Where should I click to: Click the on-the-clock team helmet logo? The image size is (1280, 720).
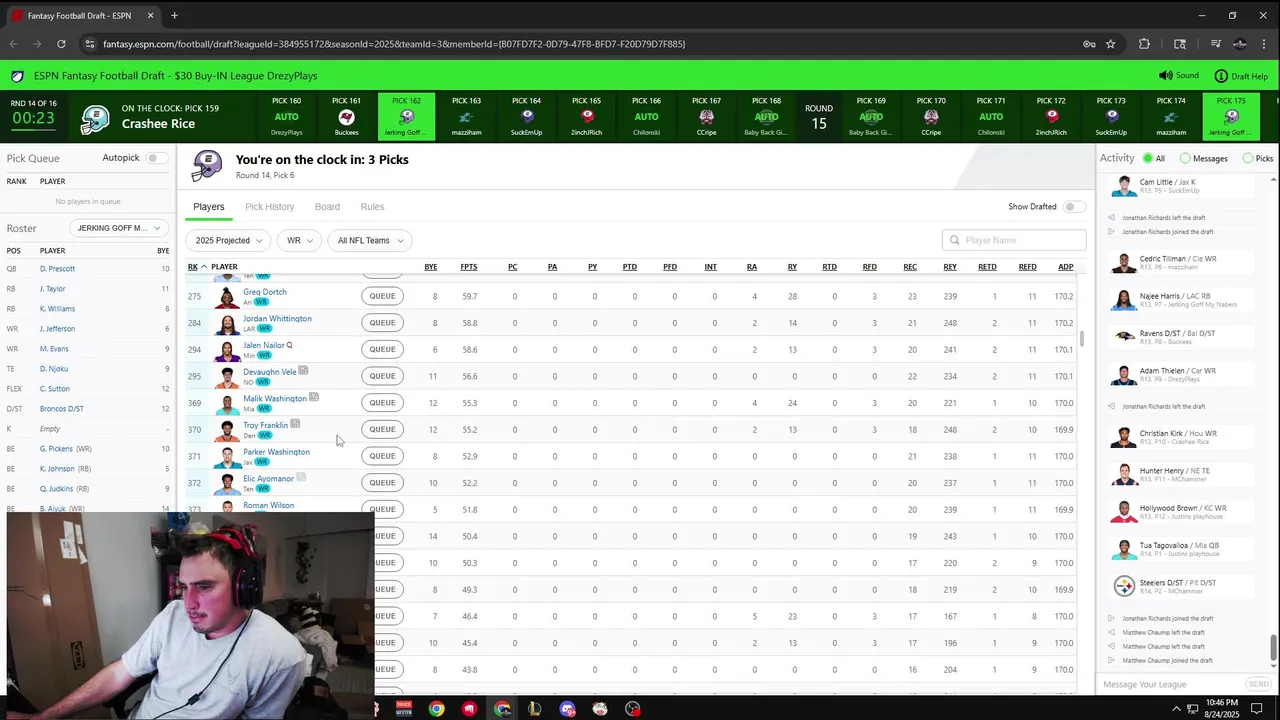[x=95, y=118]
